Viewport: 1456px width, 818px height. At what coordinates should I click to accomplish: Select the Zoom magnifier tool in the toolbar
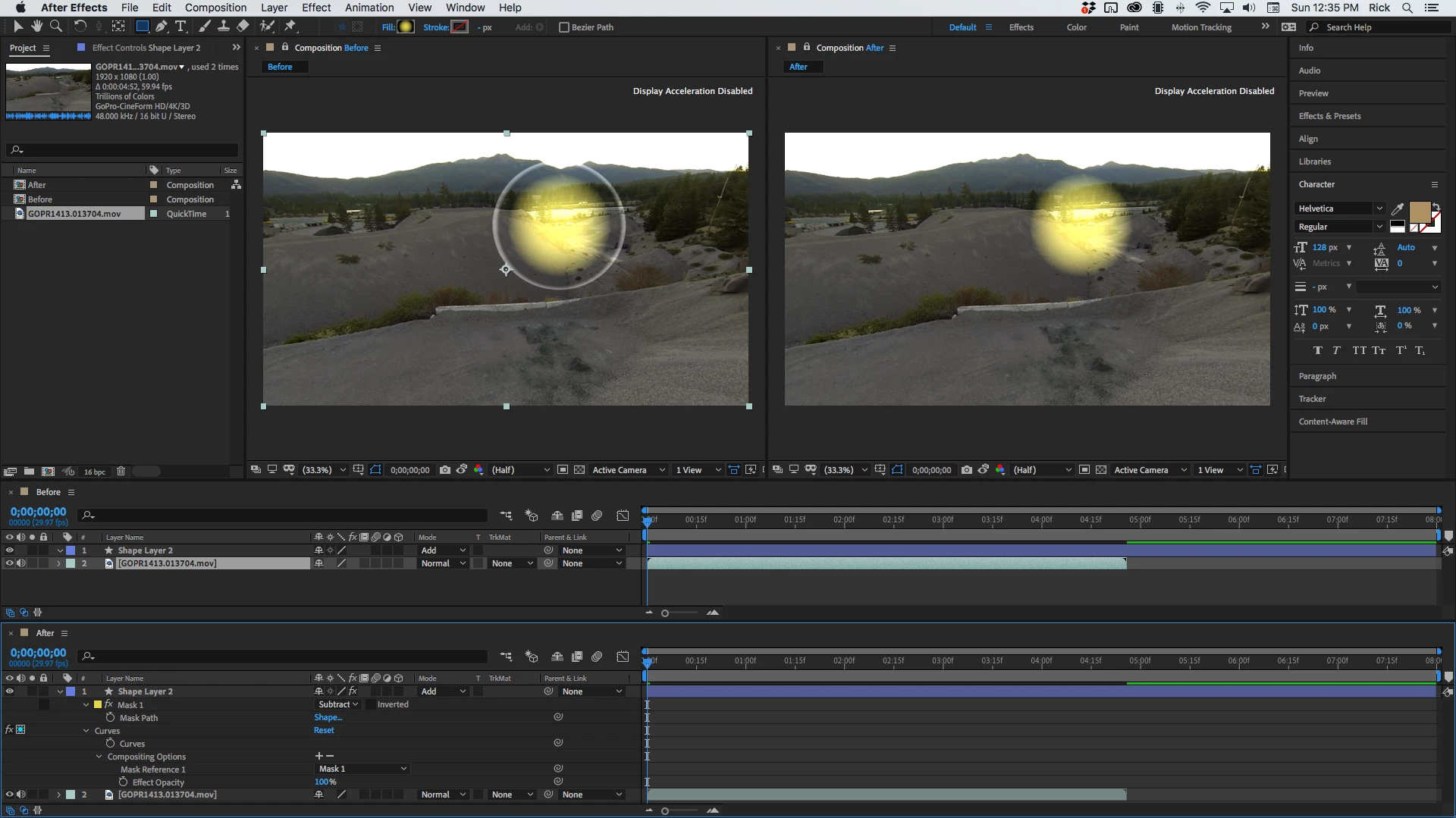pyautogui.click(x=56, y=27)
